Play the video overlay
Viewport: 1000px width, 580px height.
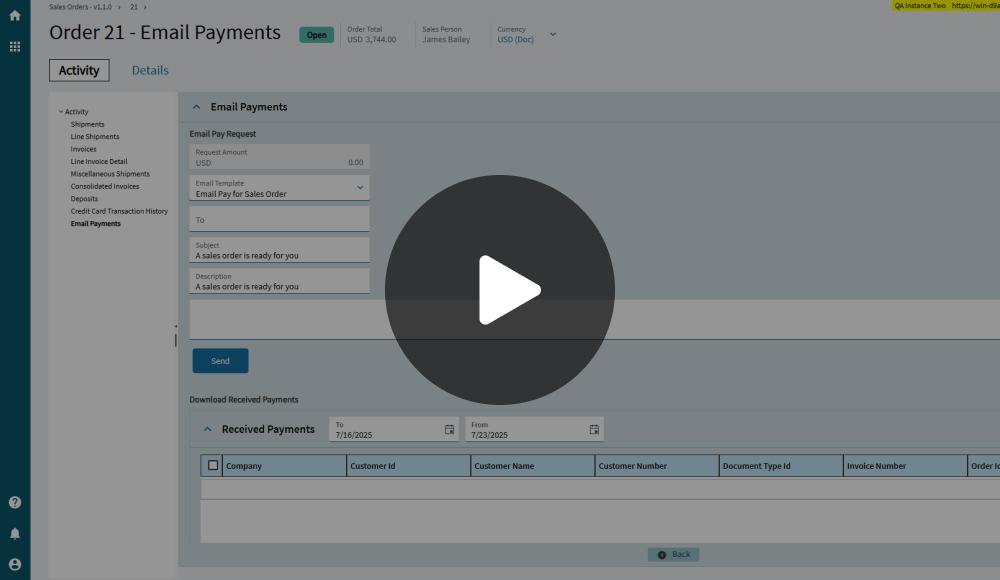pyautogui.click(x=500, y=290)
